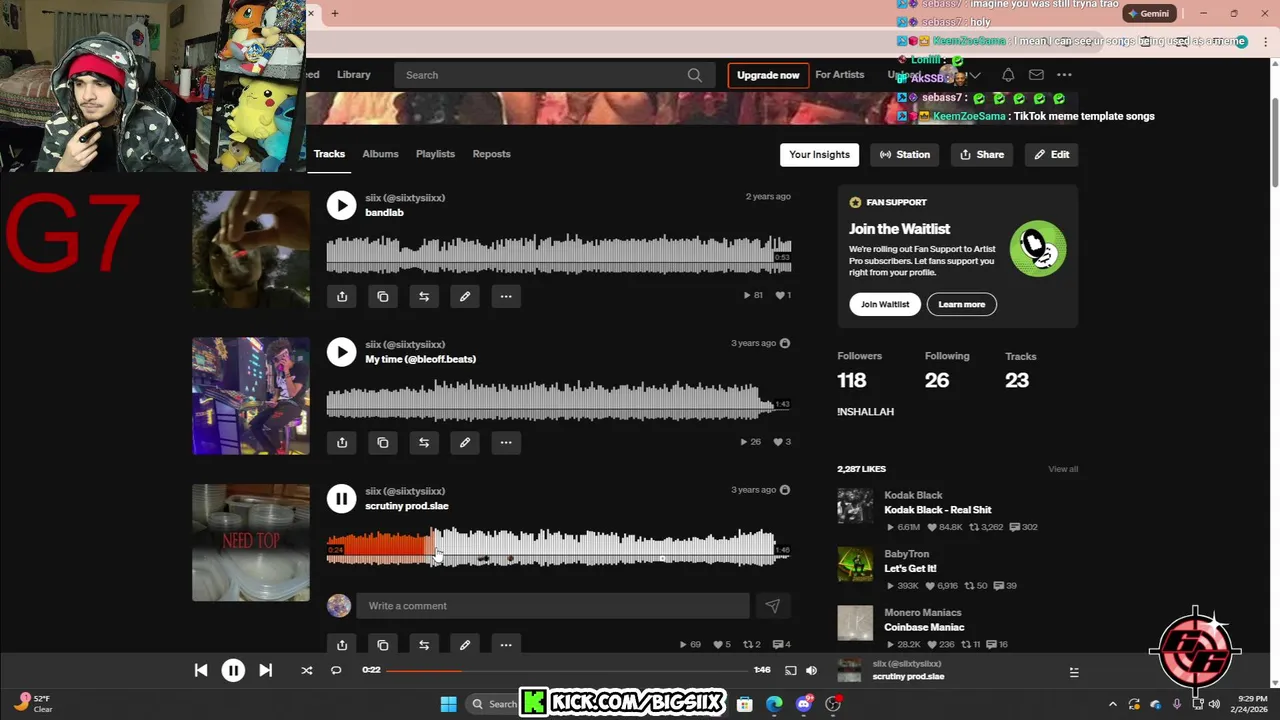This screenshot has height=720, width=1280.
Task: Open profile avatar dropdown chevron in header
Action: tap(975, 76)
